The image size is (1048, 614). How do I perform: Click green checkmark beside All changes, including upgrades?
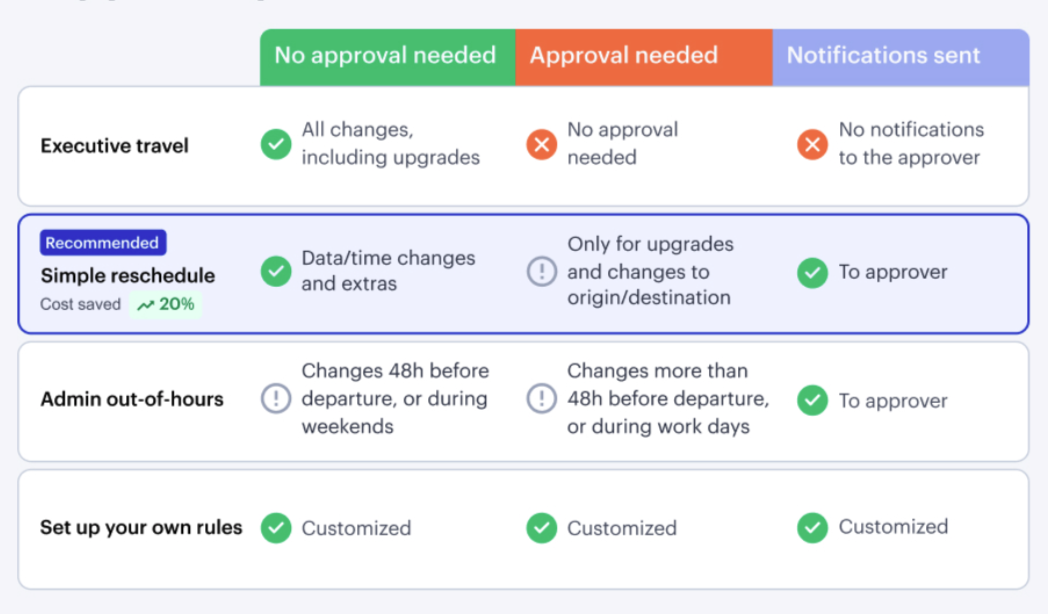point(276,144)
